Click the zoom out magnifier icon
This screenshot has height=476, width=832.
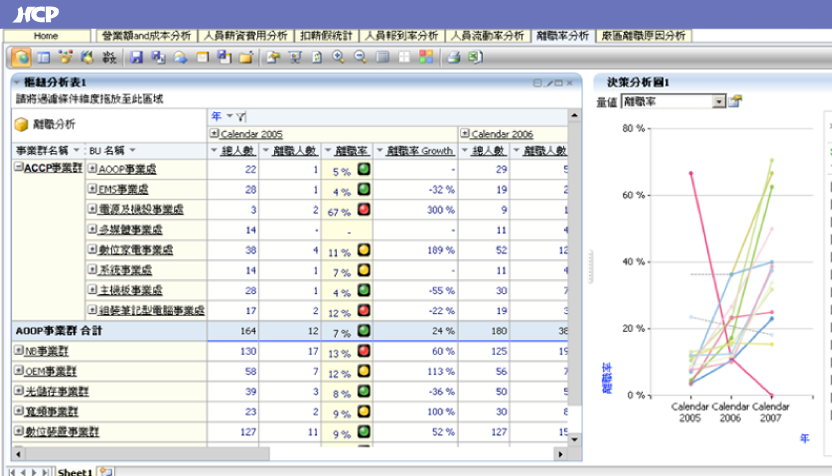[359, 57]
